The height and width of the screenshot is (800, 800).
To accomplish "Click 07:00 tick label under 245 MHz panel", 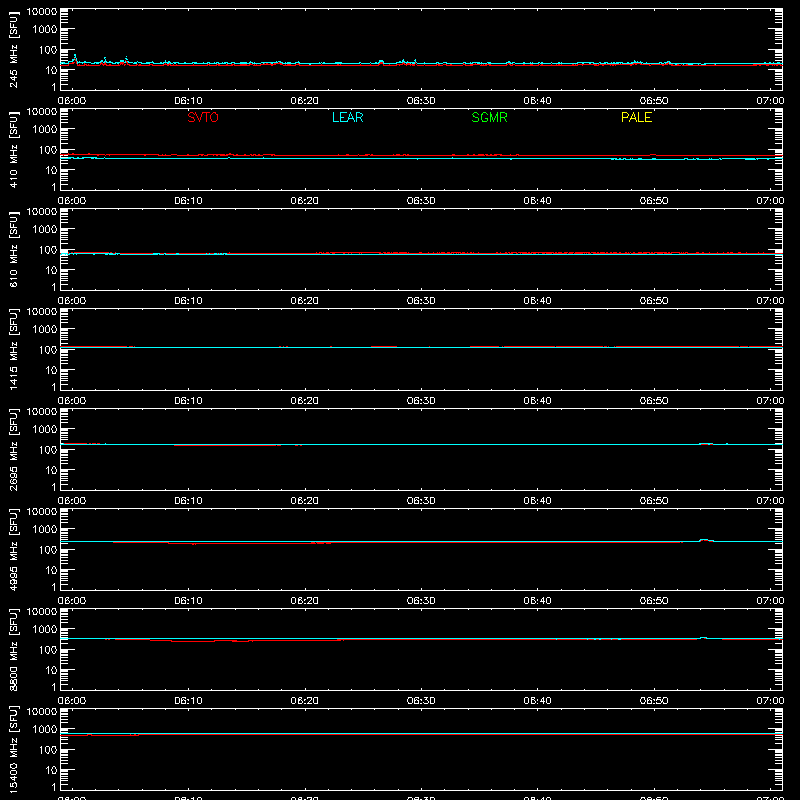I will point(770,101).
